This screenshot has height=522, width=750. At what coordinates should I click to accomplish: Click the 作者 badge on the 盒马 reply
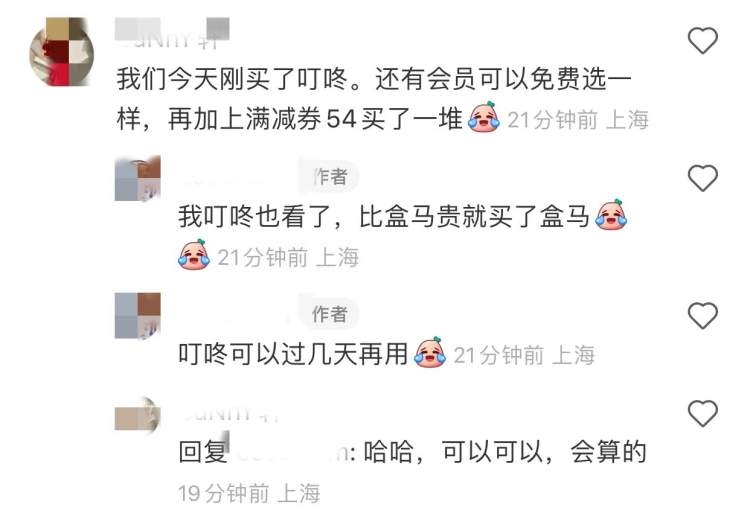click(329, 177)
